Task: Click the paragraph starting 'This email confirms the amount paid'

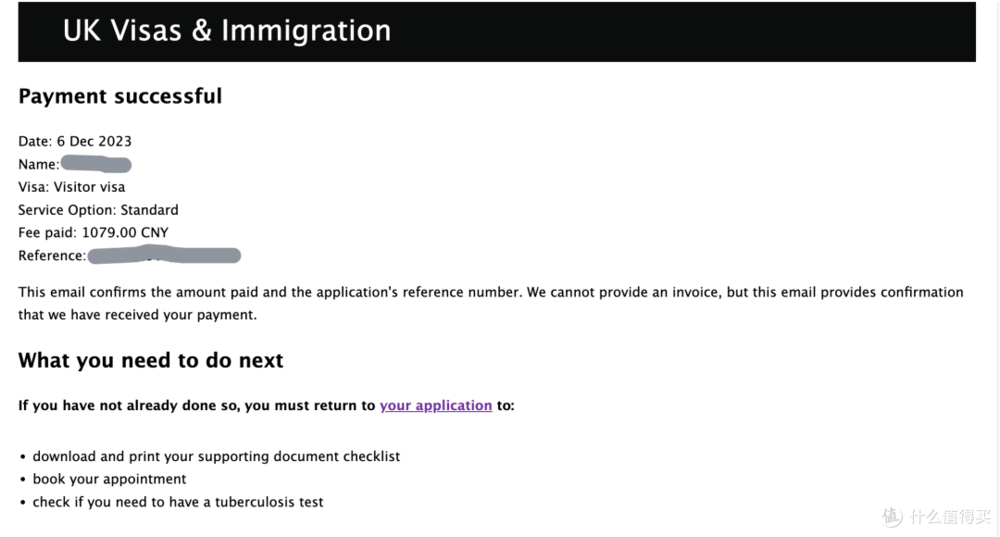Action: pyautogui.click(x=490, y=303)
